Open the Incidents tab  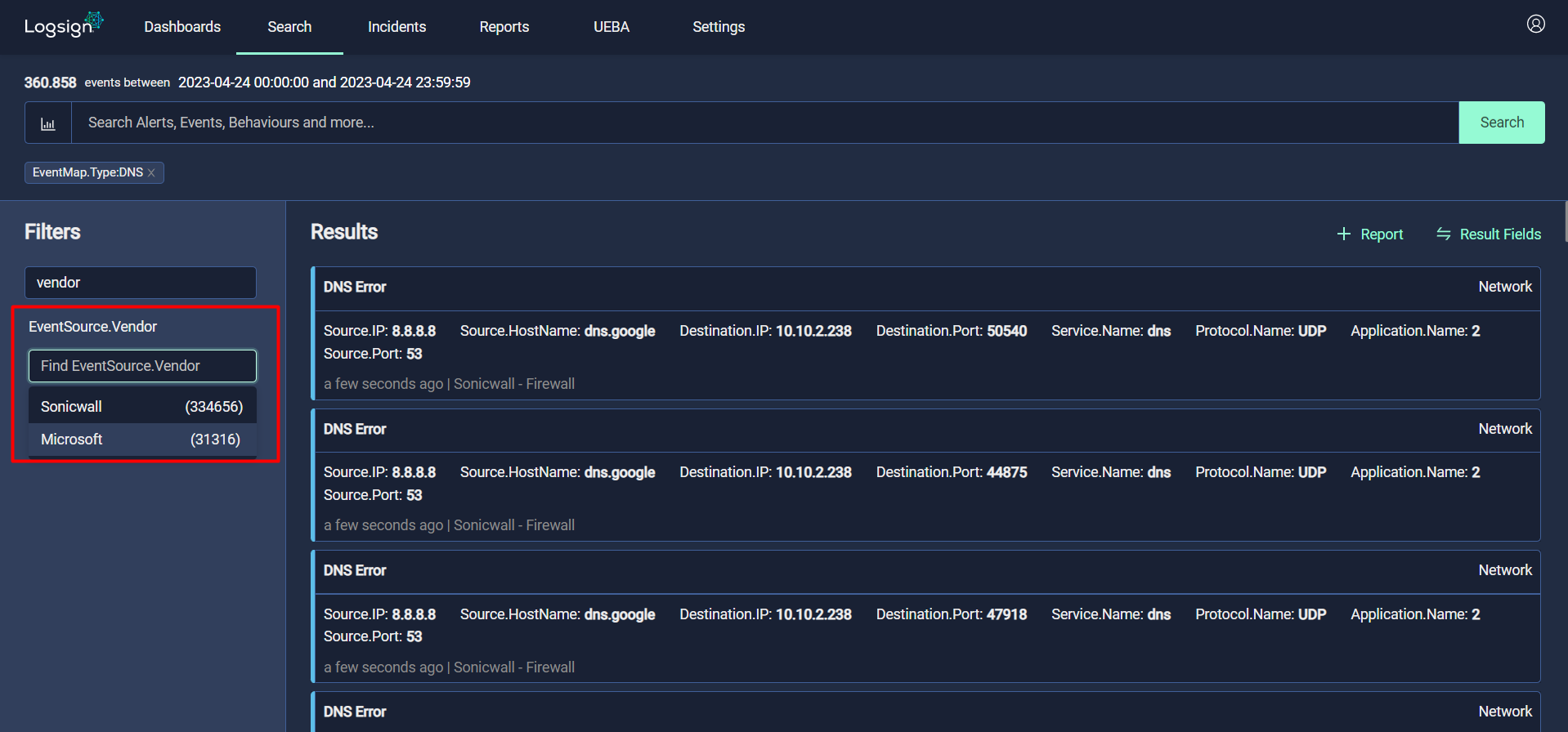396,27
